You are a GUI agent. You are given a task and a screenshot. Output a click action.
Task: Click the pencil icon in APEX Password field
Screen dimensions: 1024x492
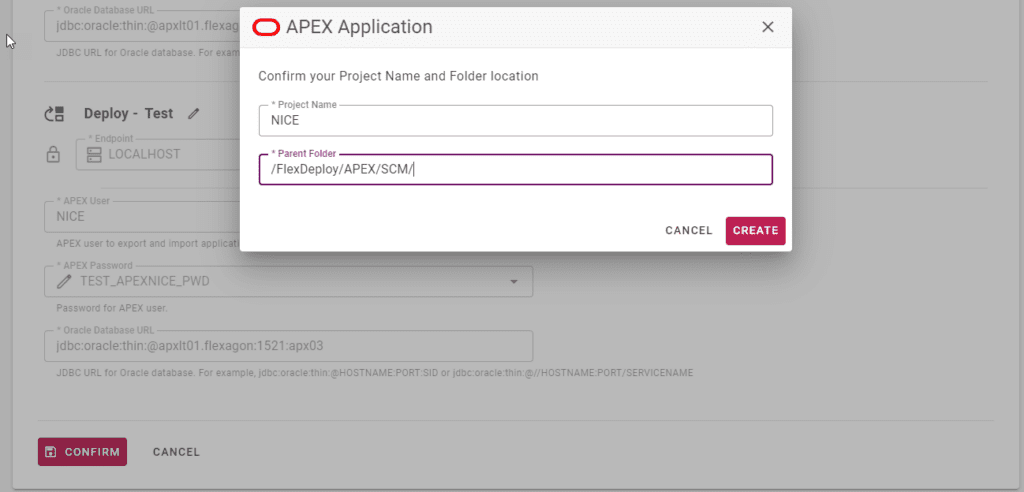tap(63, 282)
